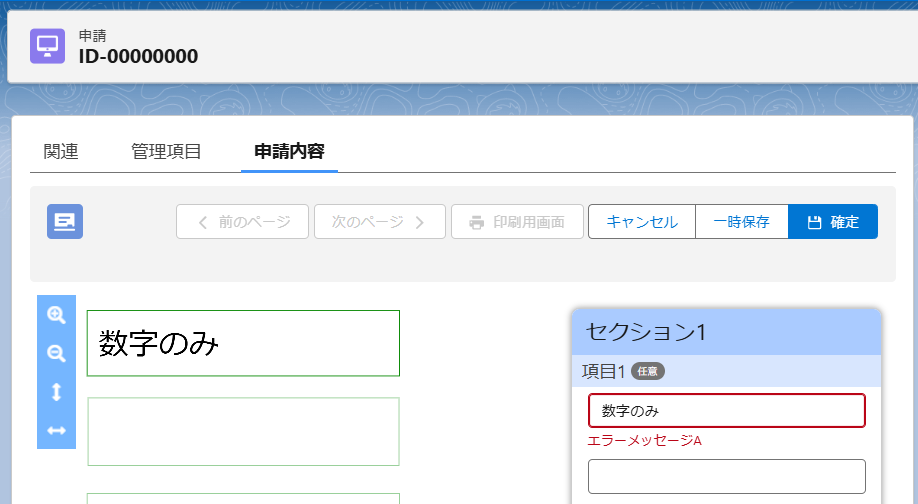
Task: Focus the empty input below エラーメッセージA
Action: [727, 476]
